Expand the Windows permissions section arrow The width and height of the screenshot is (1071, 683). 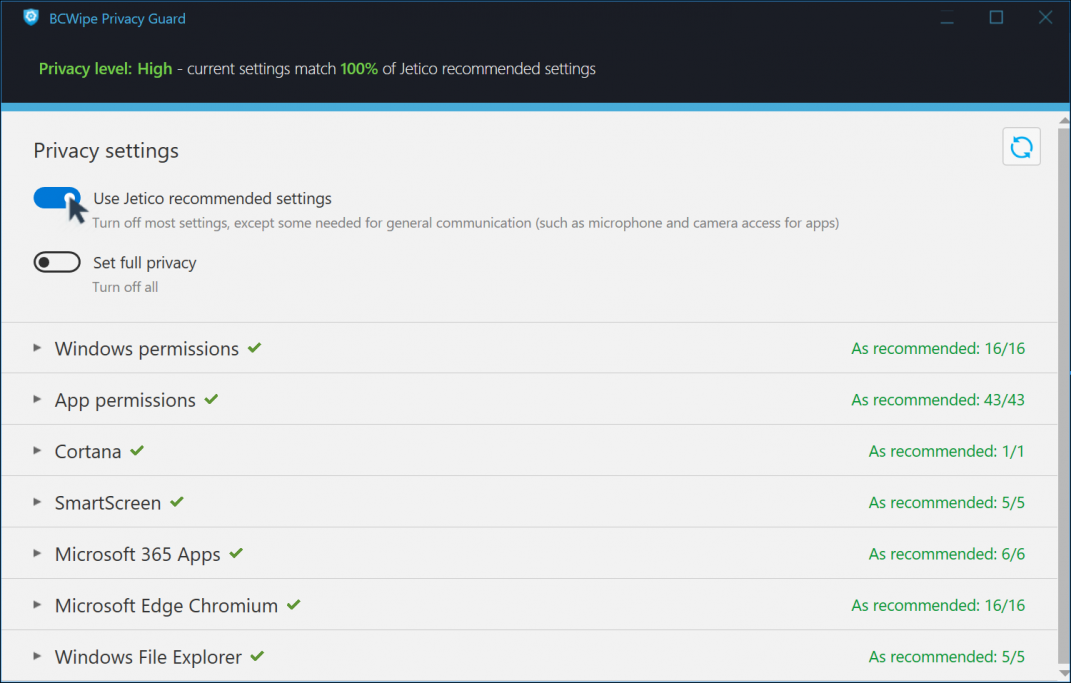tap(37, 348)
